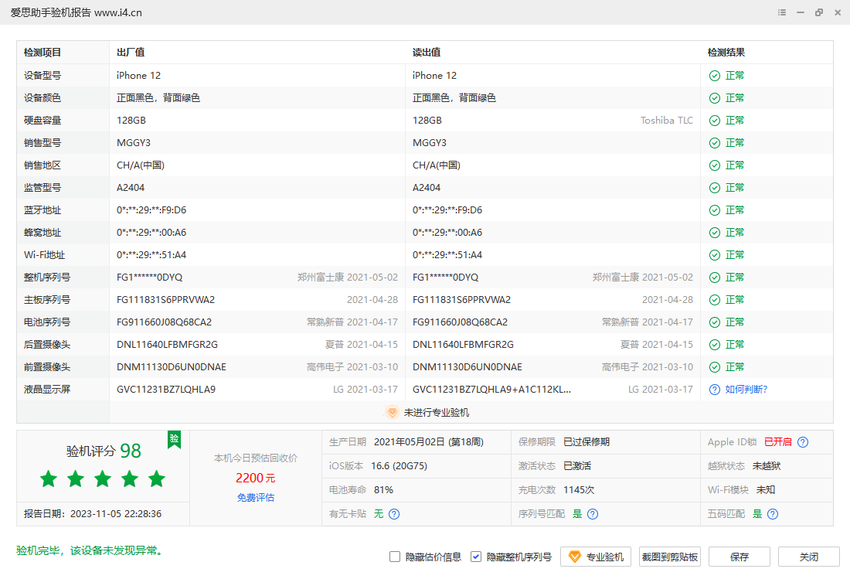The image size is (850, 579).
Task: Click the Wi-Fi模块 value 未知
Action: [765, 490]
